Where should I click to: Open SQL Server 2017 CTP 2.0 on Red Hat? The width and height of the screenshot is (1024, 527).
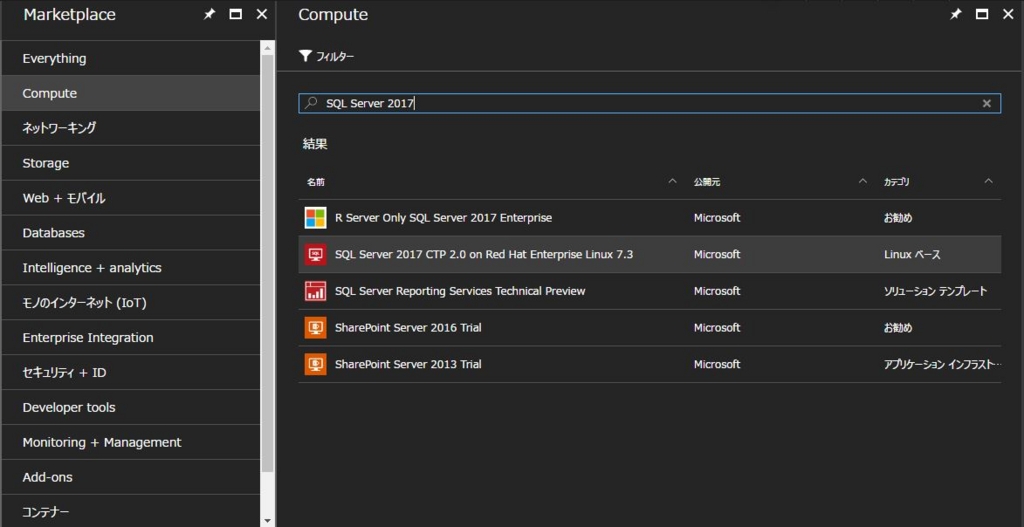484,254
